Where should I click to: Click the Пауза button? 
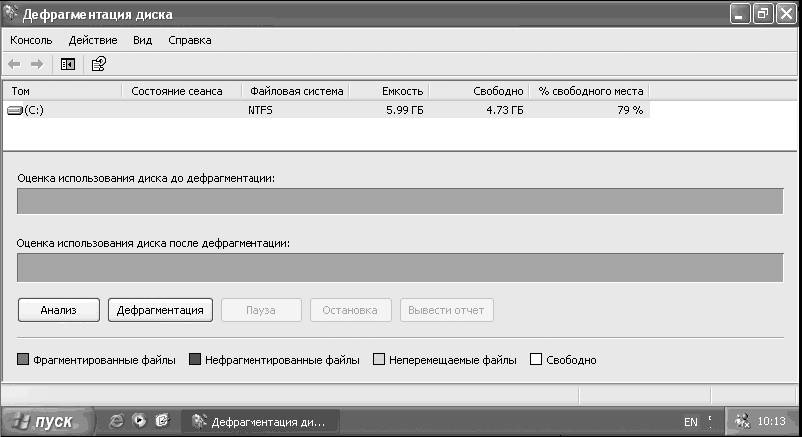click(261, 310)
